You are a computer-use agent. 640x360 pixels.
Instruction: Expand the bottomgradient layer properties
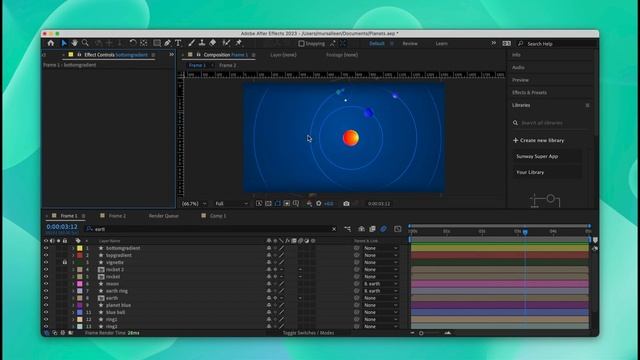click(73, 248)
